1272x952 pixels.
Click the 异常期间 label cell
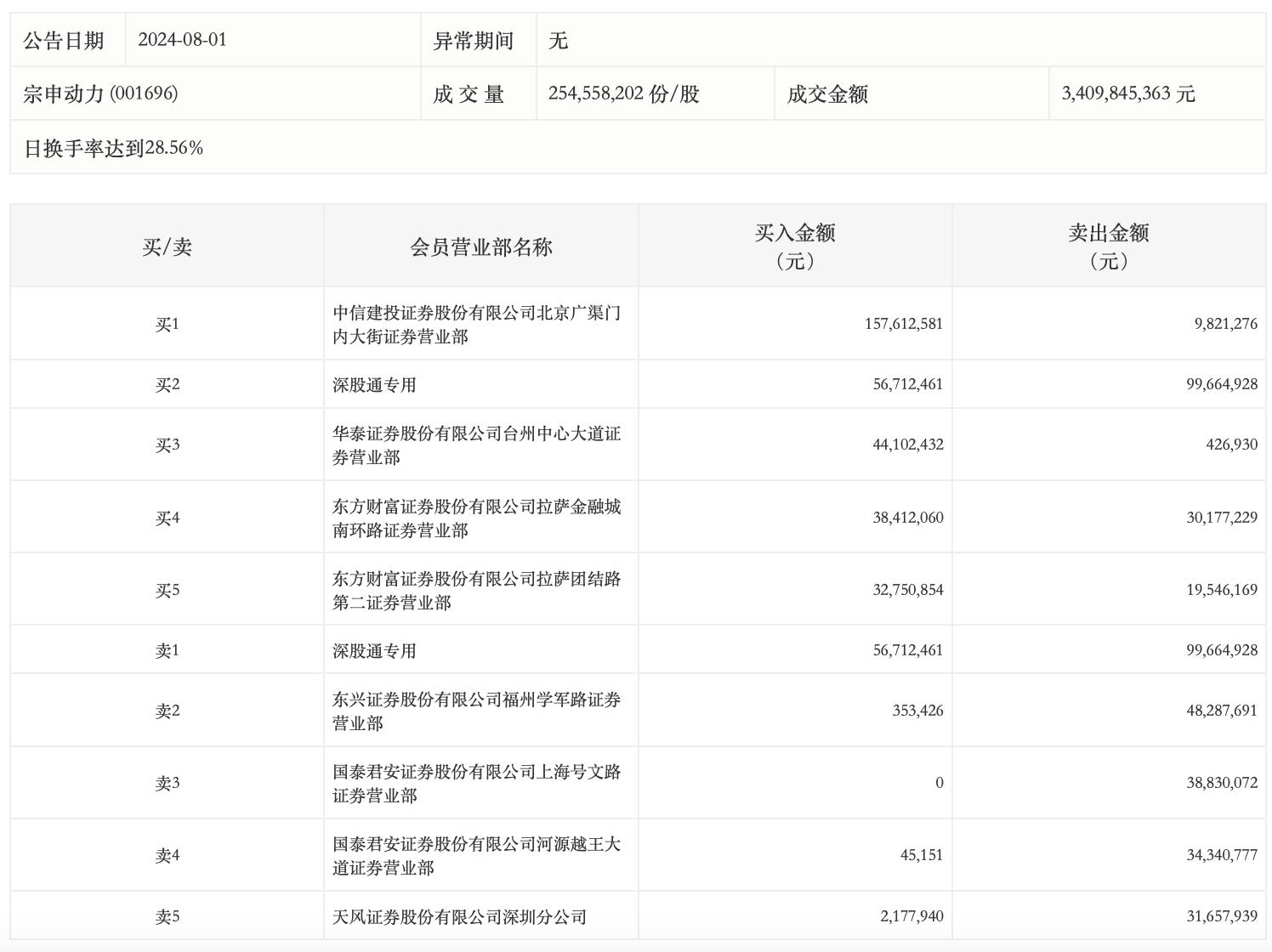(x=474, y=41)
